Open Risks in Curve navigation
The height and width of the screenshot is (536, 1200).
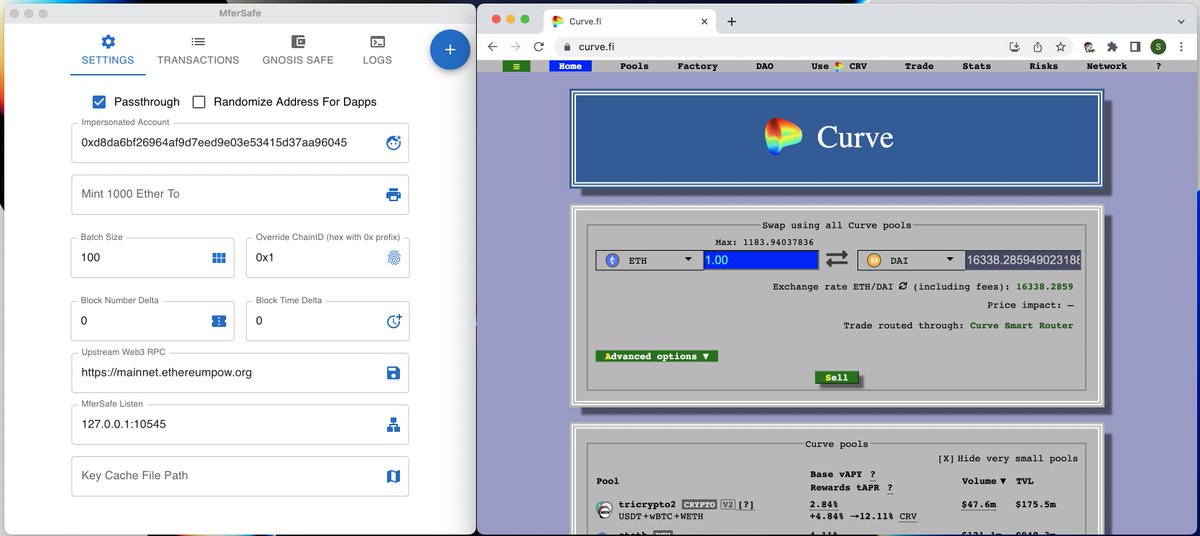click(x=1043, y=66)
